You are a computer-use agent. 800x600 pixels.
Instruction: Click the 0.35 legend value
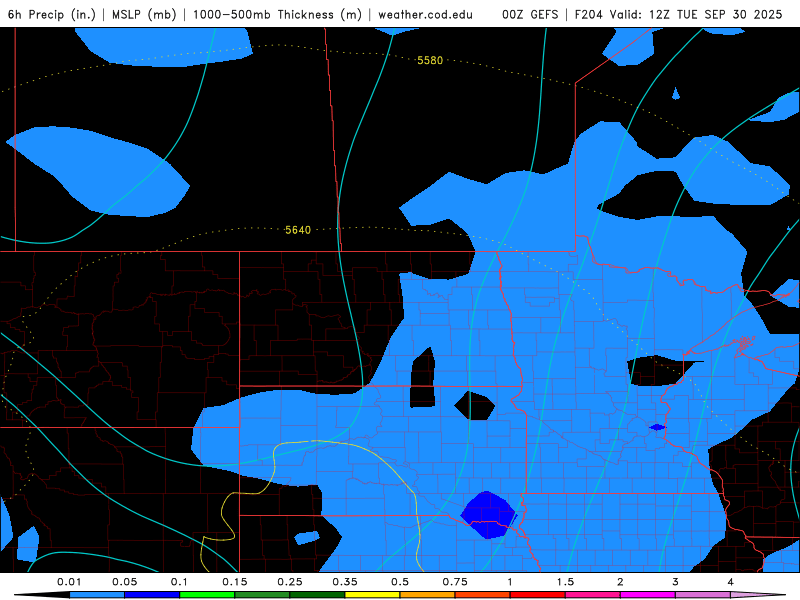(x=345, y=582)
